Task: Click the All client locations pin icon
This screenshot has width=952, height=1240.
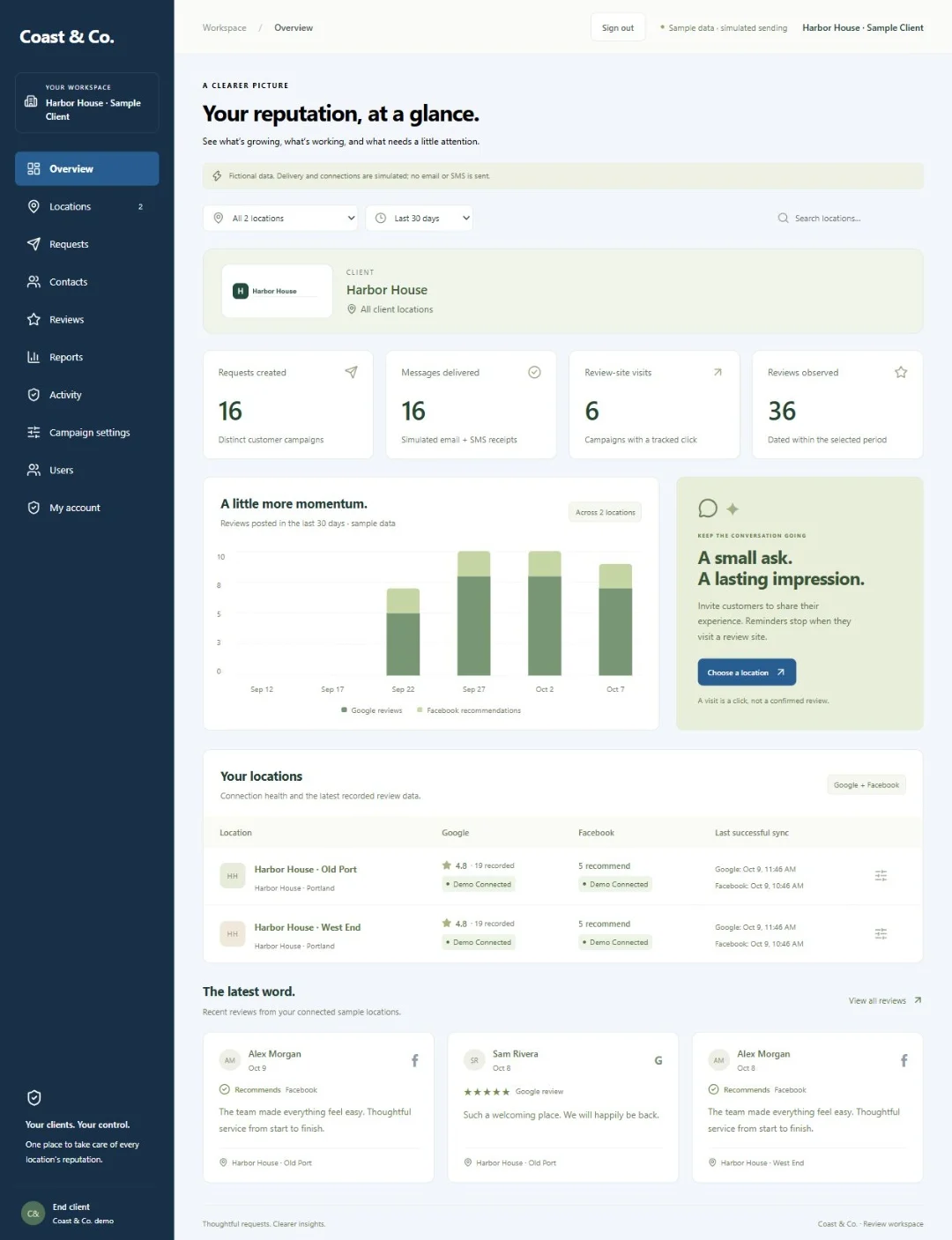Action: click(x=352, y=309)
